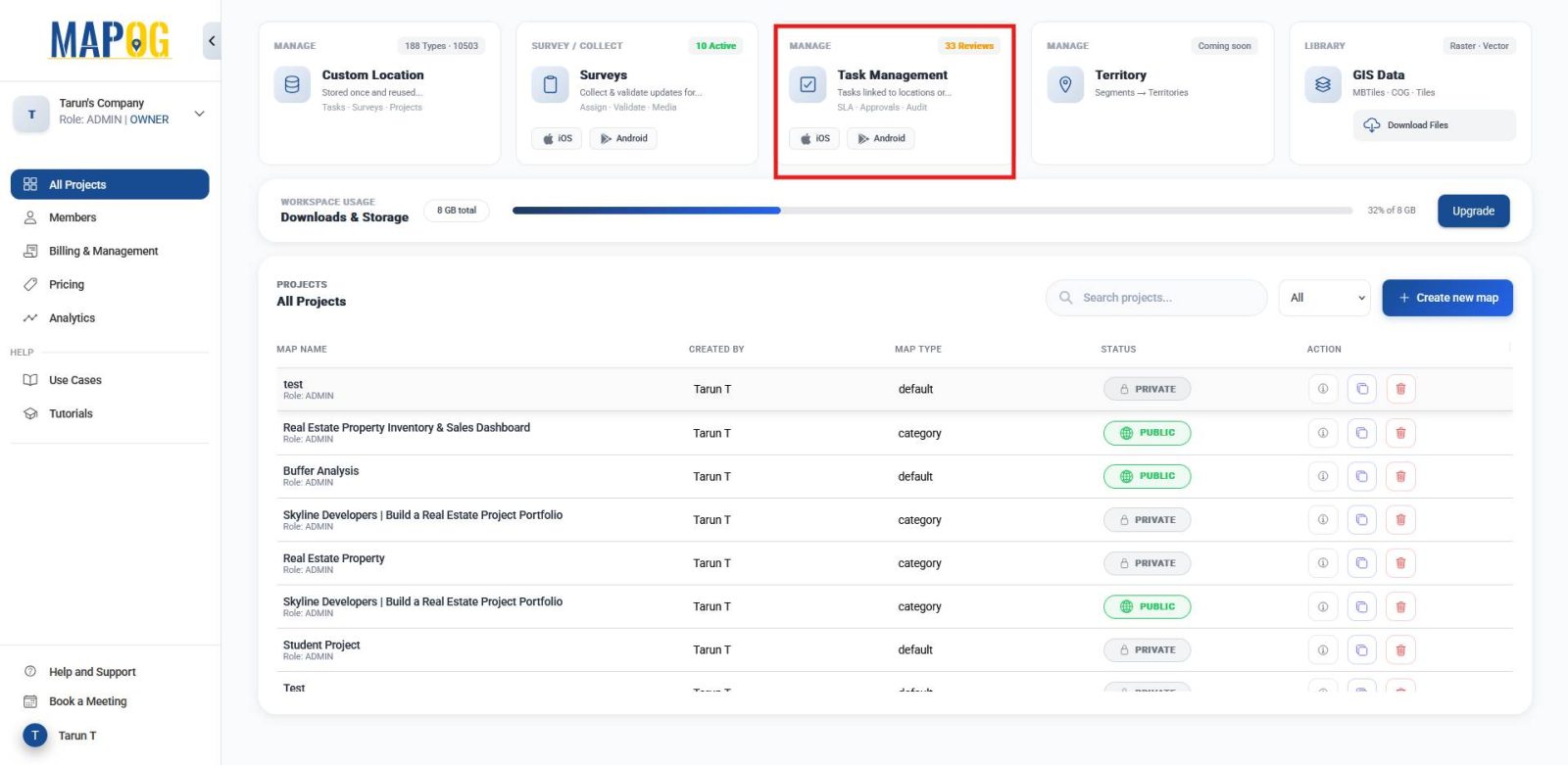Screen dimensions: 1568x765
Task: Toggle PRIVATE status of test project
Action: click(1147, 389)
